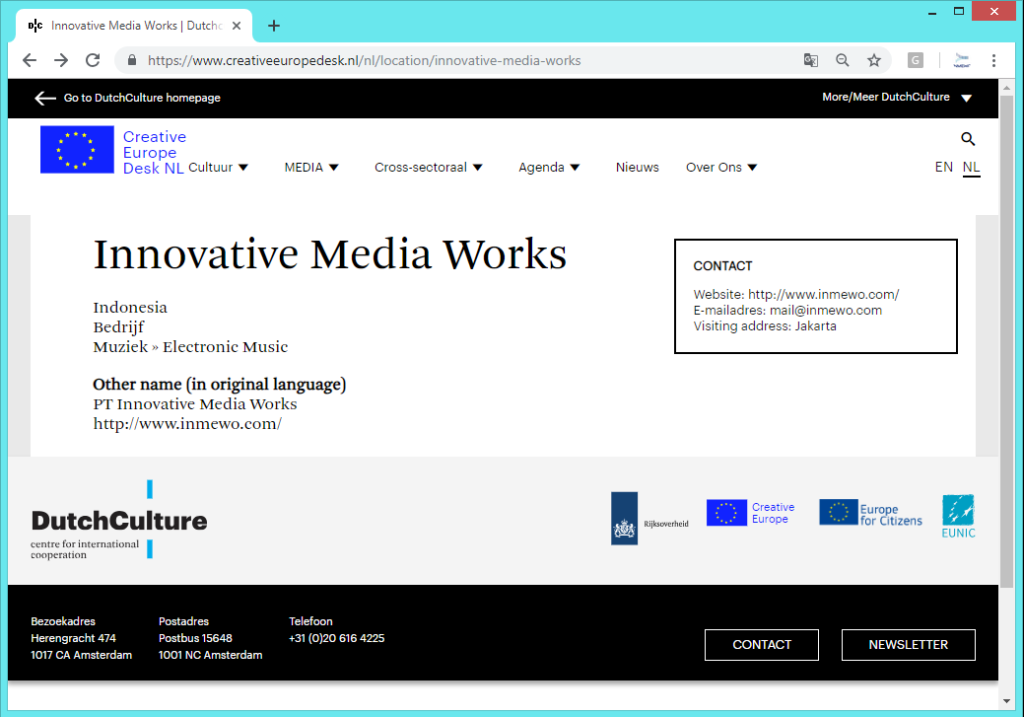This screenshot has width=1024, height=717.
Task: Select the NL language option
Action: [971, 167]
